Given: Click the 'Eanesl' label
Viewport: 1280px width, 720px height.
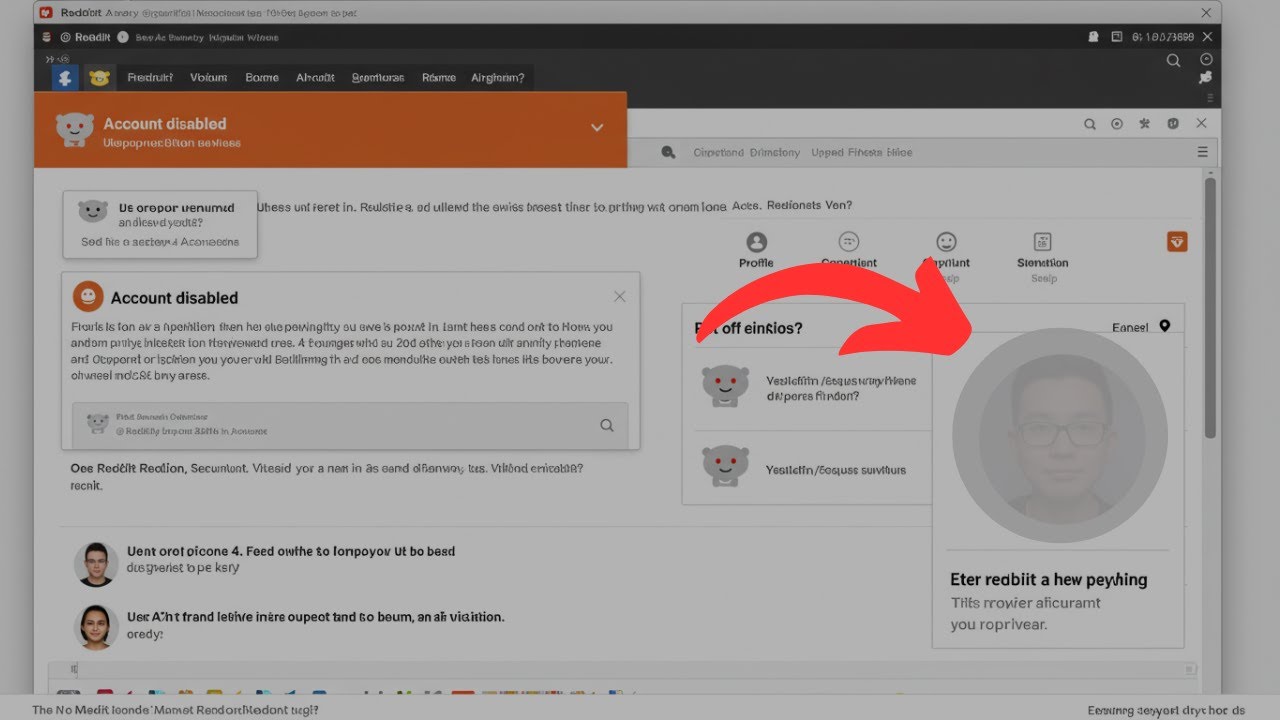Looking at the screenshot, I should click(x=1130, y=327).
